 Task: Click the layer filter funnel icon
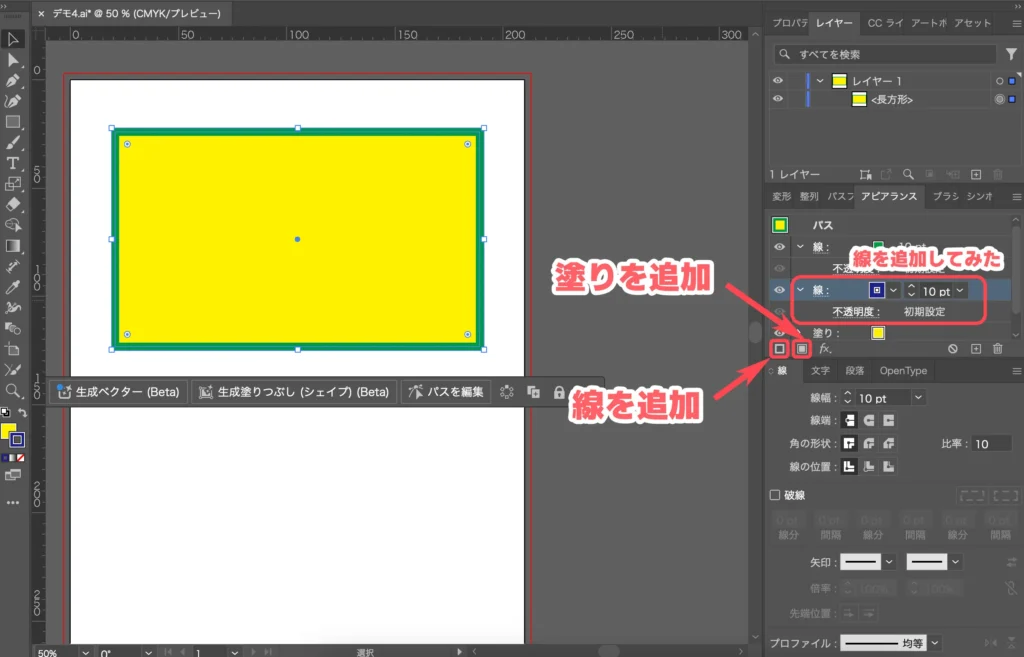(1011, 54)
